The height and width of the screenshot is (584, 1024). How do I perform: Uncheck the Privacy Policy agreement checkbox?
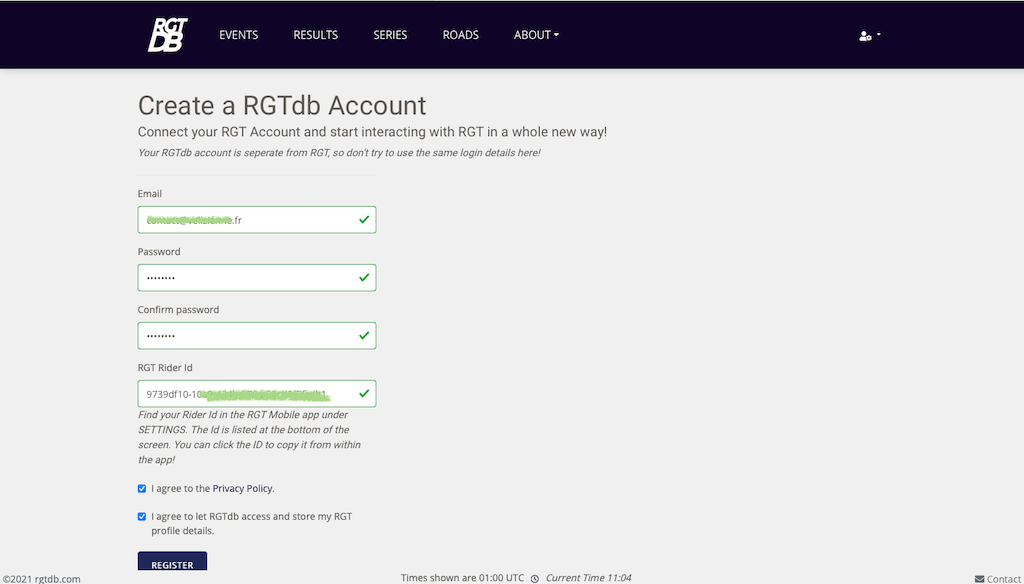tap(142, 489)
